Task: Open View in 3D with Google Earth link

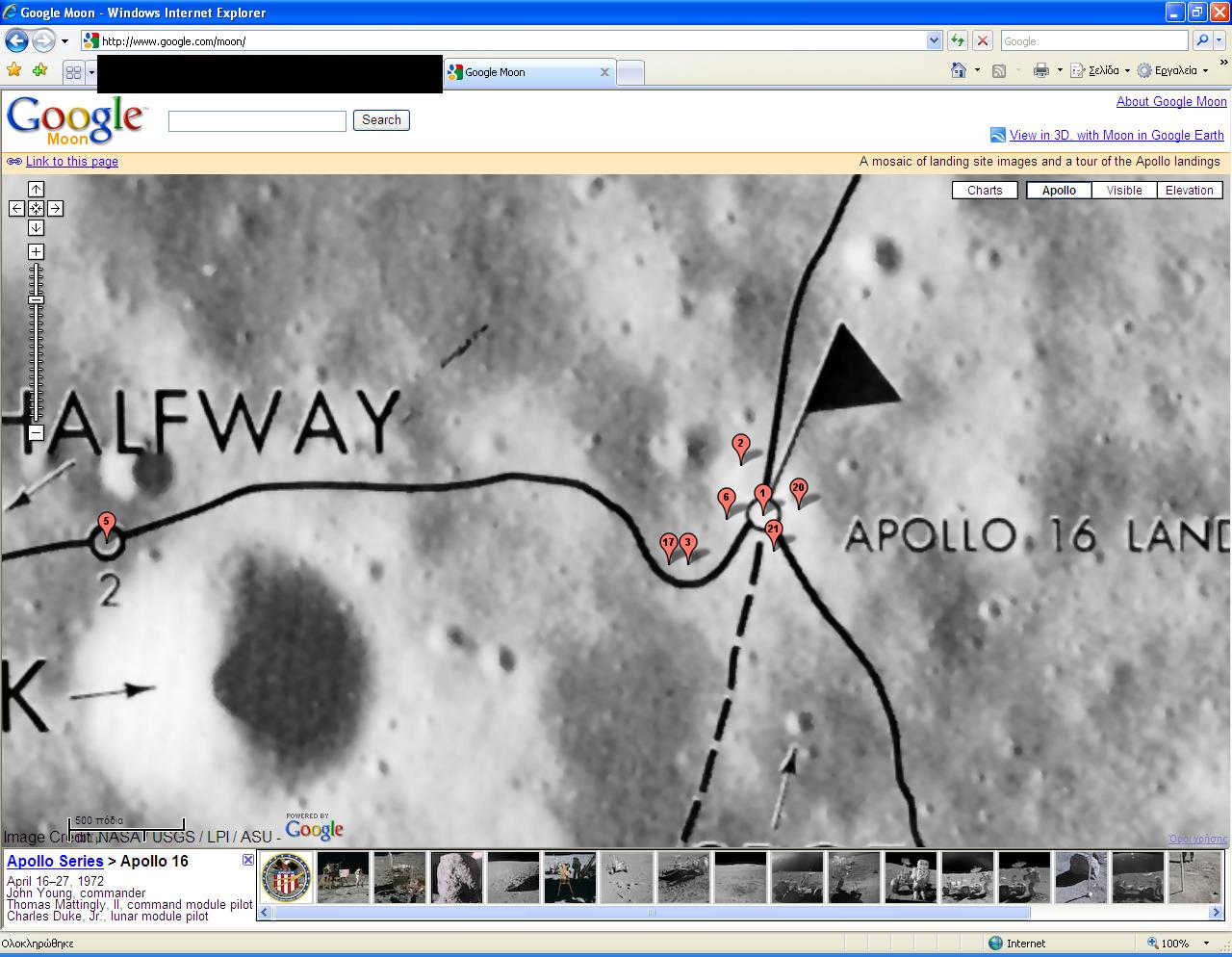Action: [1116, 135]
